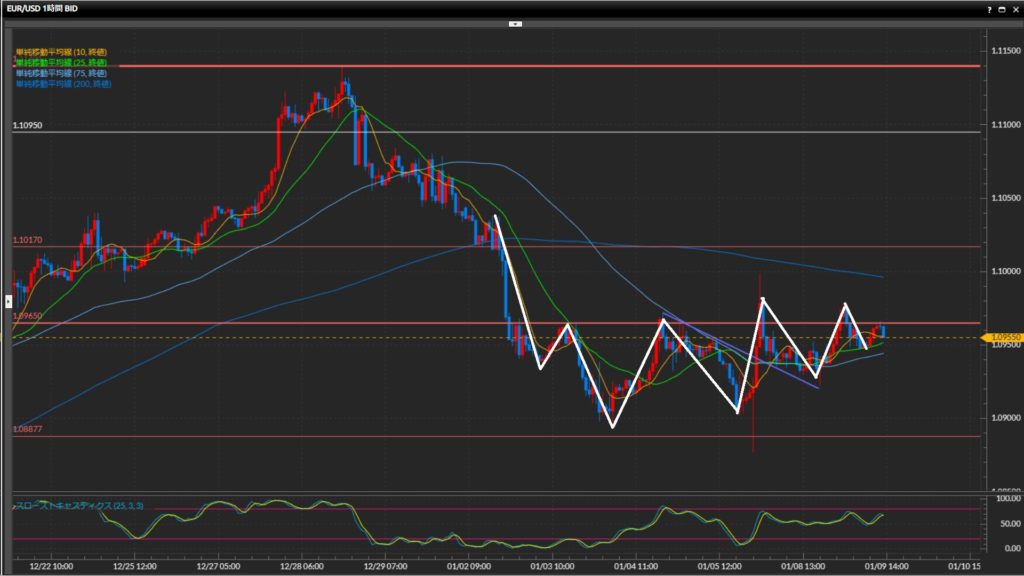Image resolution: width=1024 pixels, height=576 pixels.
Task: Click the slow stochastics indicator label
Action: tap(78, 506)
